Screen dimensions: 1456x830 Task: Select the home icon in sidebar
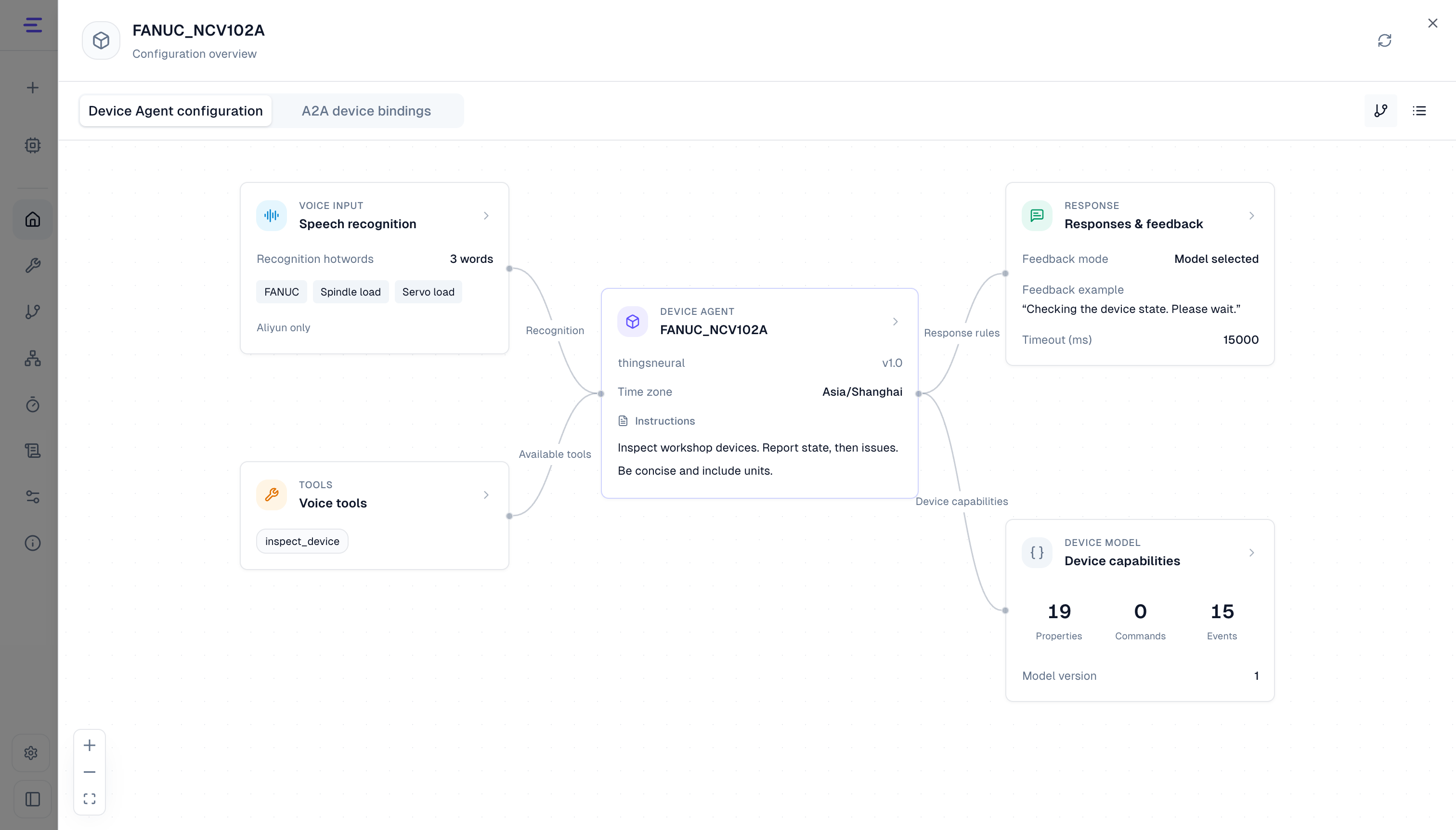click(32, 220)
